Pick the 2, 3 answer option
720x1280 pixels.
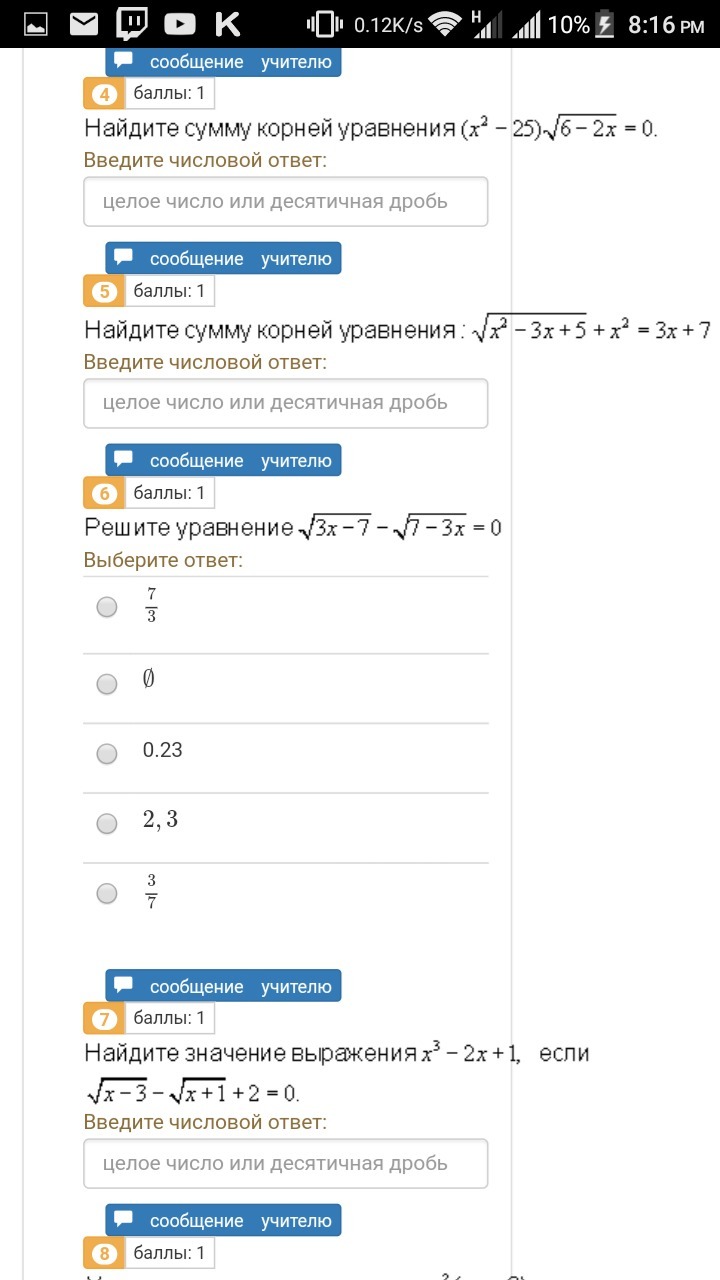pos(107,824)
